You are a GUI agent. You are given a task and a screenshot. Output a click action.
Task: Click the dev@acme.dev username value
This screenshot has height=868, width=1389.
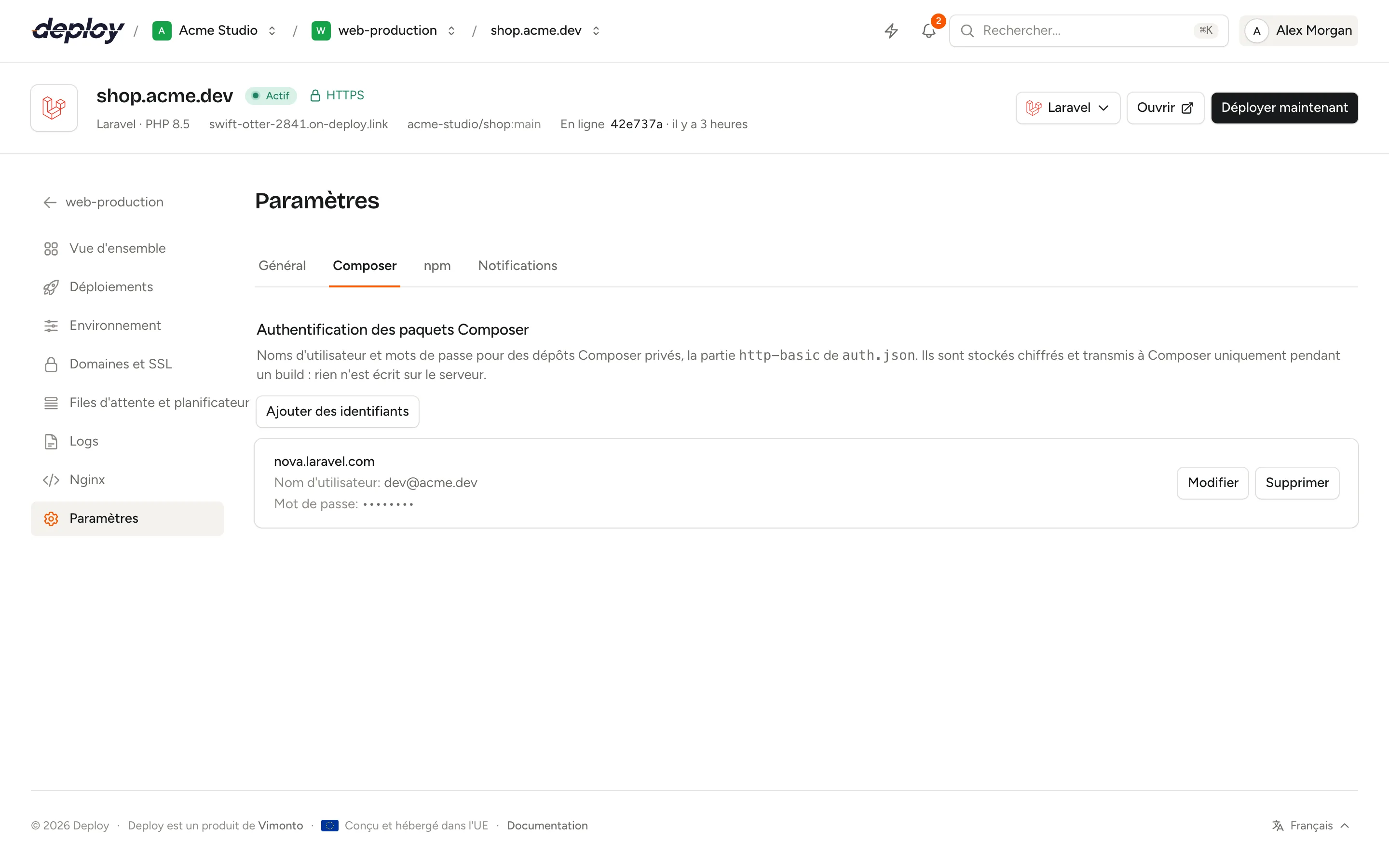tap(431, 483)
